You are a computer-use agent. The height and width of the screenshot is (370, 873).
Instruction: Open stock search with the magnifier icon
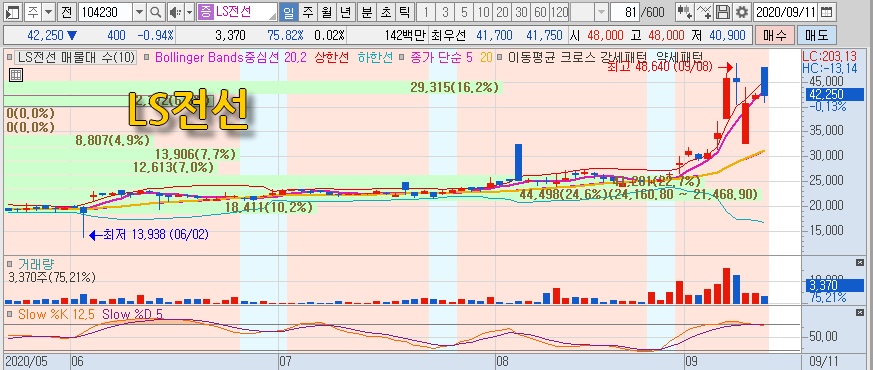pos(155,12)
